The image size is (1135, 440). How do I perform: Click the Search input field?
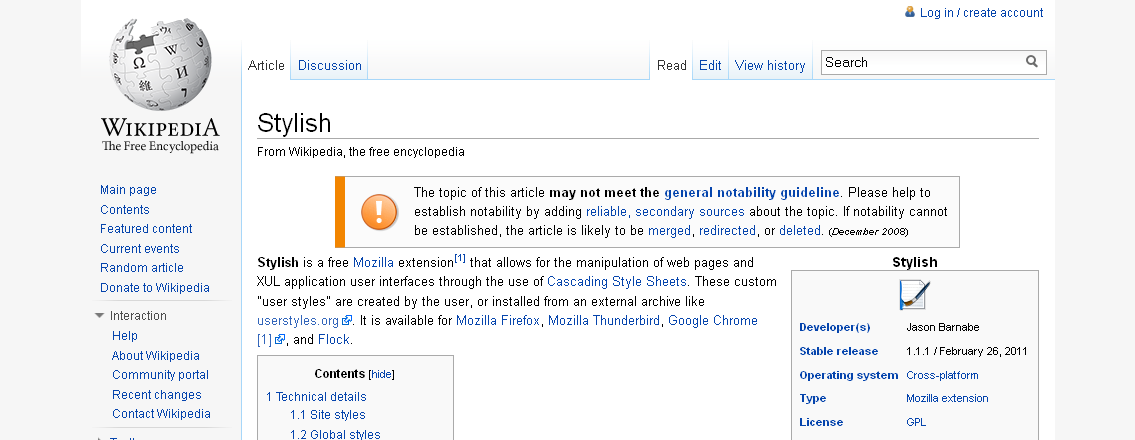(924, 62)
